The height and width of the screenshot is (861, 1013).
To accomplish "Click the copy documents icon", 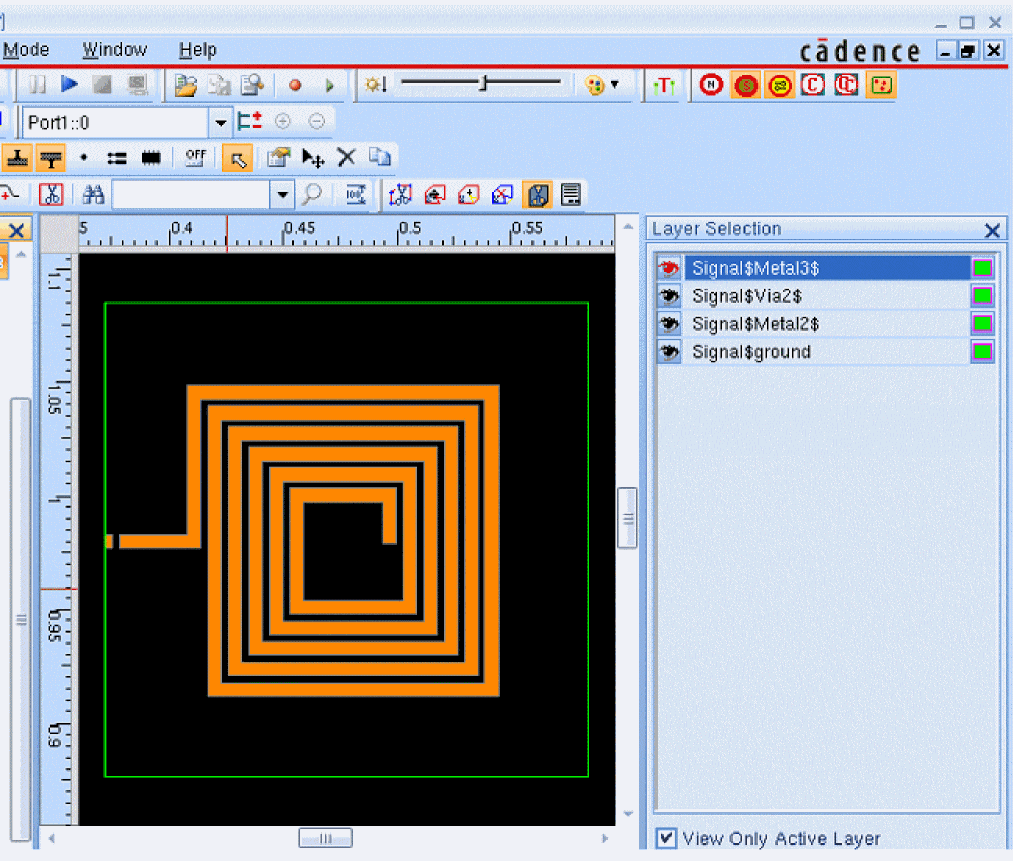I will 380,157.
